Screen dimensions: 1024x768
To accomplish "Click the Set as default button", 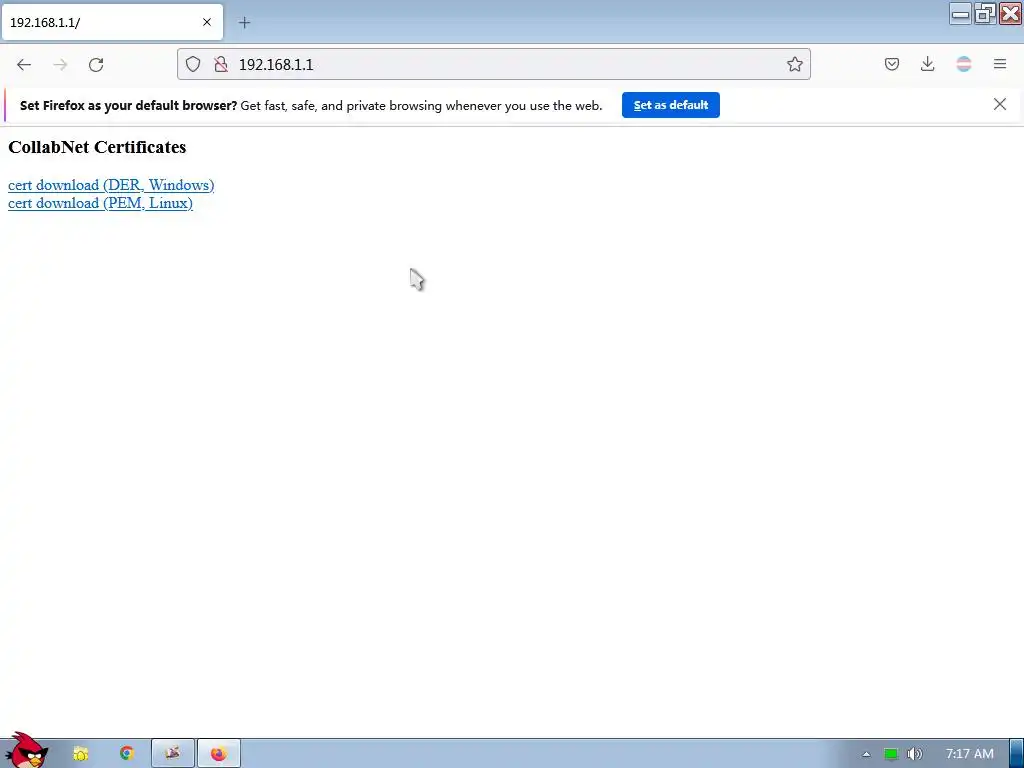I will tap(671, 105).
